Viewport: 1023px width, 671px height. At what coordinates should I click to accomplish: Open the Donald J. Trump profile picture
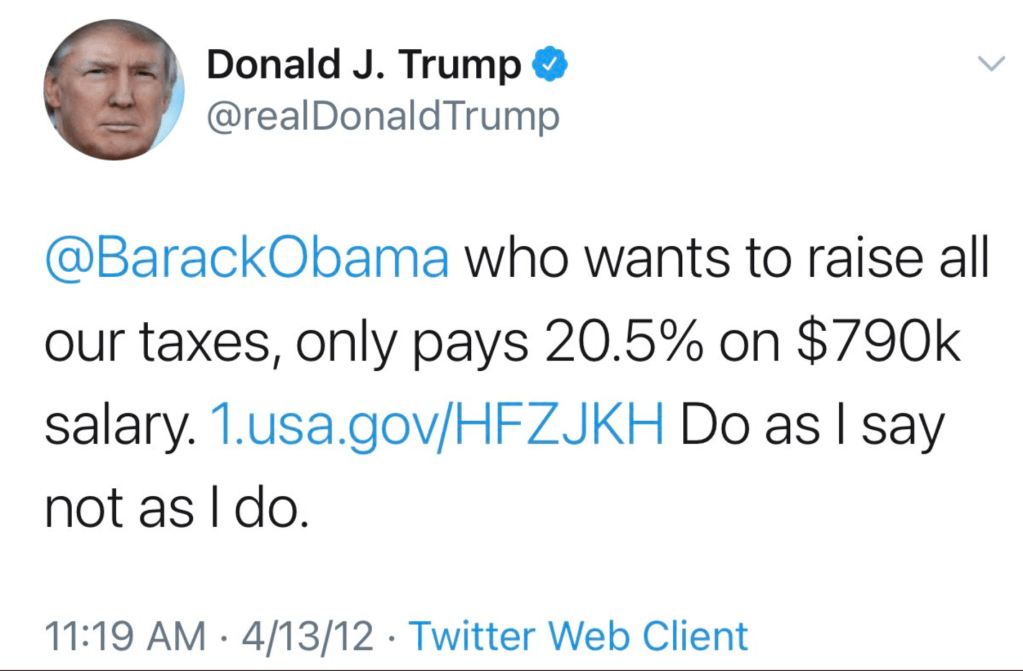[112, 89]
